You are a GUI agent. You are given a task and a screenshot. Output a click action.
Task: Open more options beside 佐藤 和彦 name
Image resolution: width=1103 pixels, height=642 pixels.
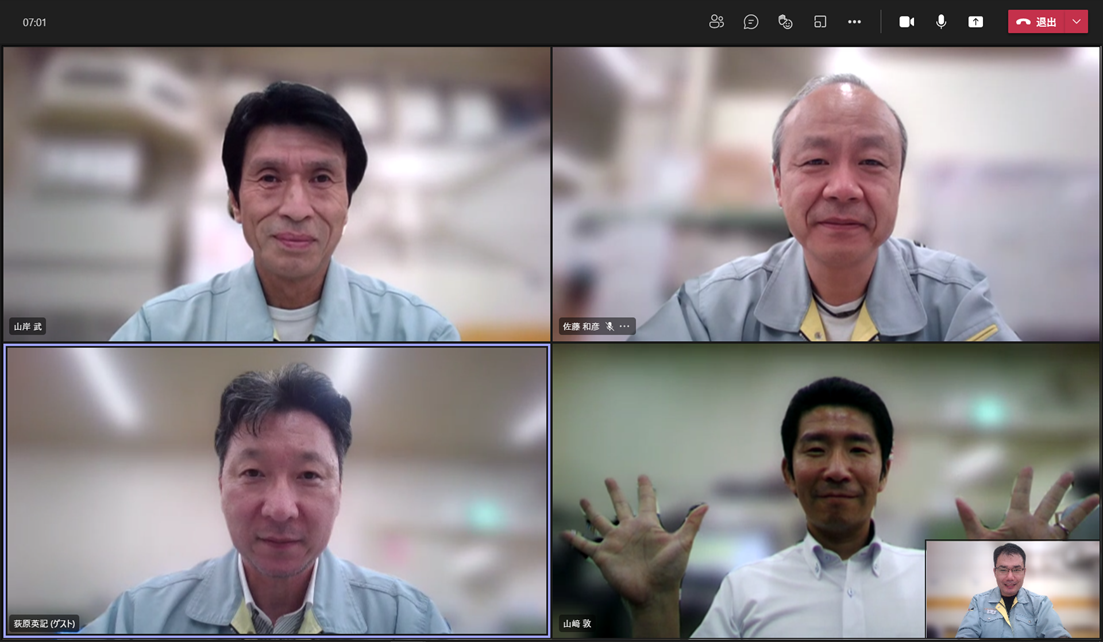[625, 326]
